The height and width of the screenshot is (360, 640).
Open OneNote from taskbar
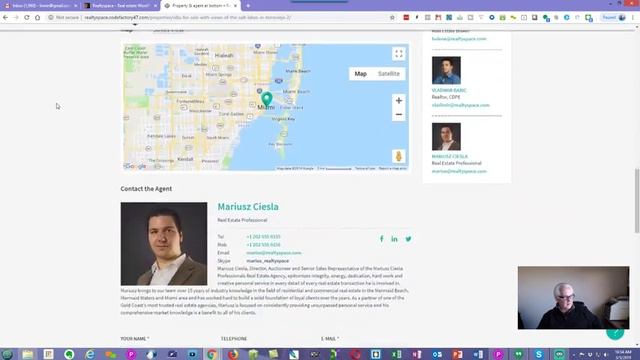pyautogui.click(x=416, y=354)
